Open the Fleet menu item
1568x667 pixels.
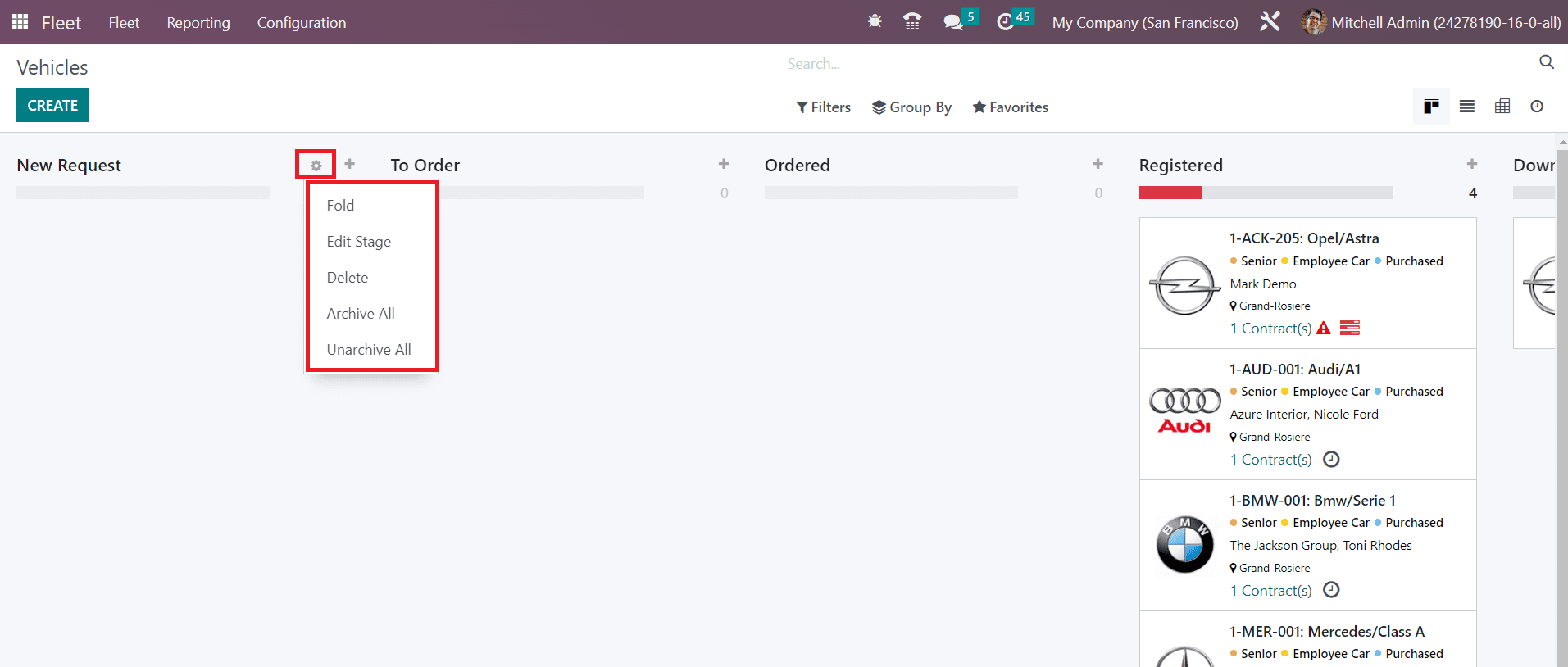coord(124,23)
